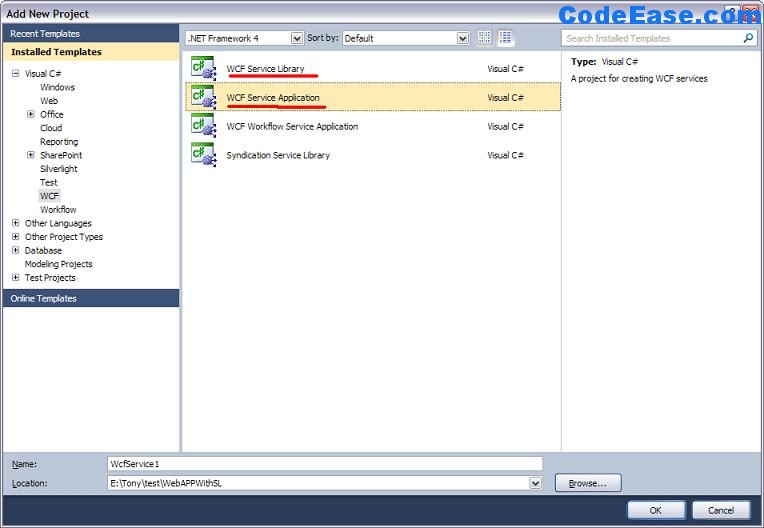Click the WCF Workflow Service Application icon
The height and width of the screenshot is (528, 764).
(x=203, y=126)
